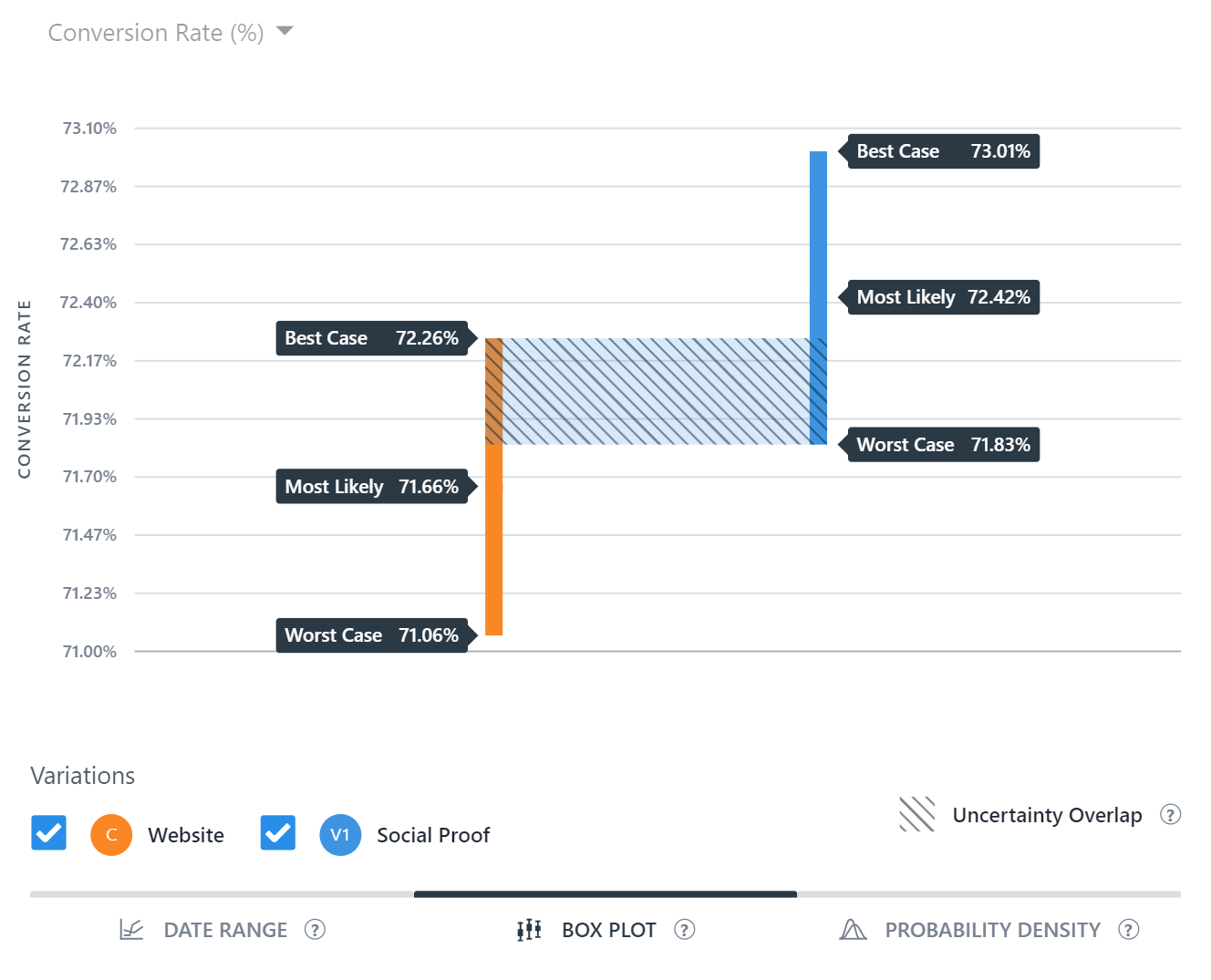Image resolution: width=1211 pixels, height=980 pixels.
Task: Click the Box Plot candlestick icon
Action: (x=529, y=930)
